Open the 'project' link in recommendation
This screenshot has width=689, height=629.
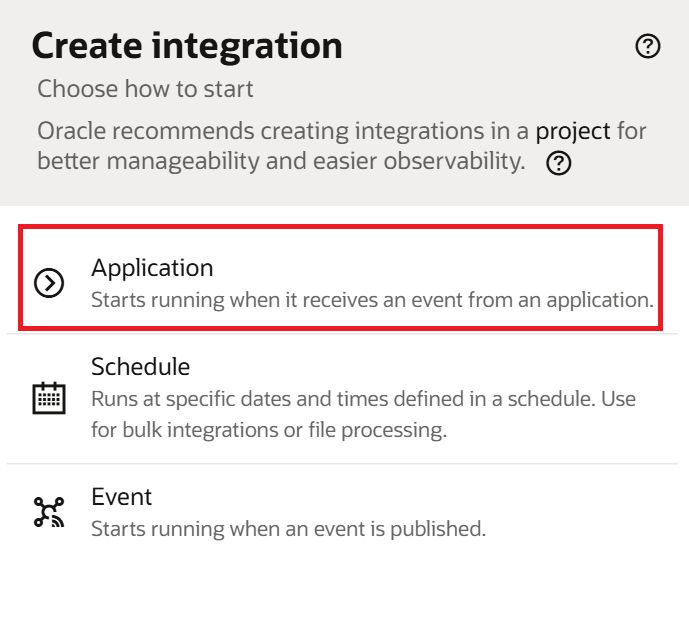(x=572, y=131)
